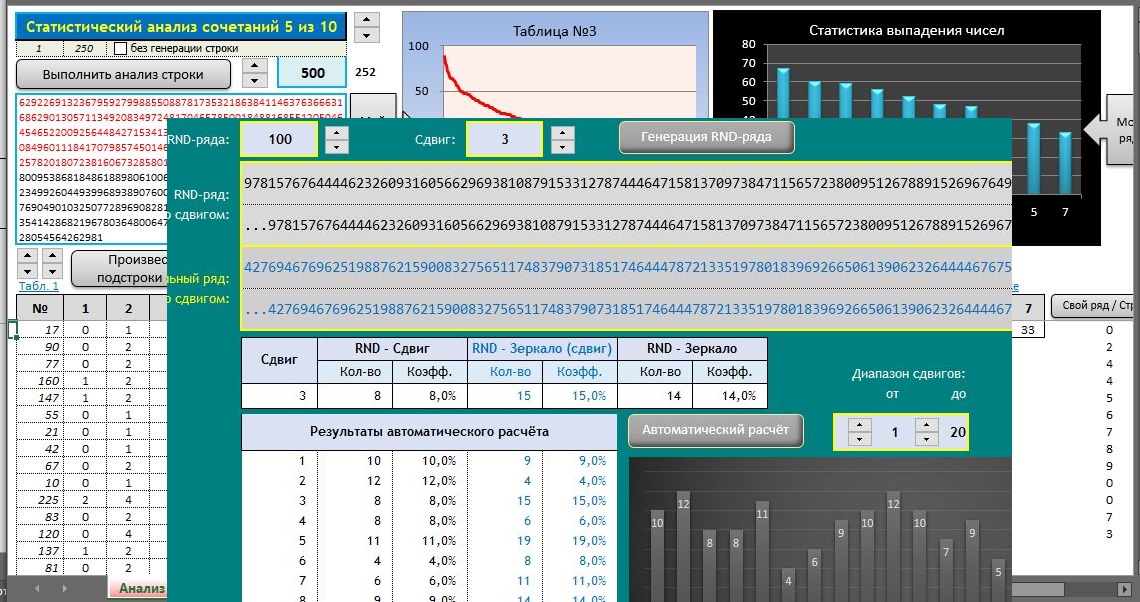Image resolution: width=1140 pixels, height=602 pixels.
Task: Click the down arrow of the second spinner above Табл. 1
Action: tap(52, 270)
